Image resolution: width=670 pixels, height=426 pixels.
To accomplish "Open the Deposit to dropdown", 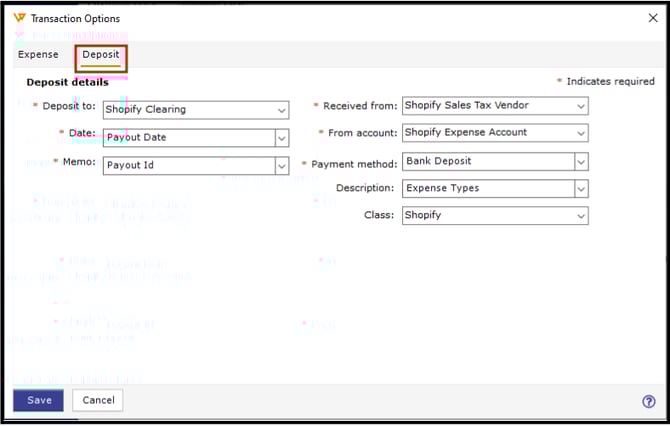I will [x=196, y=110].
